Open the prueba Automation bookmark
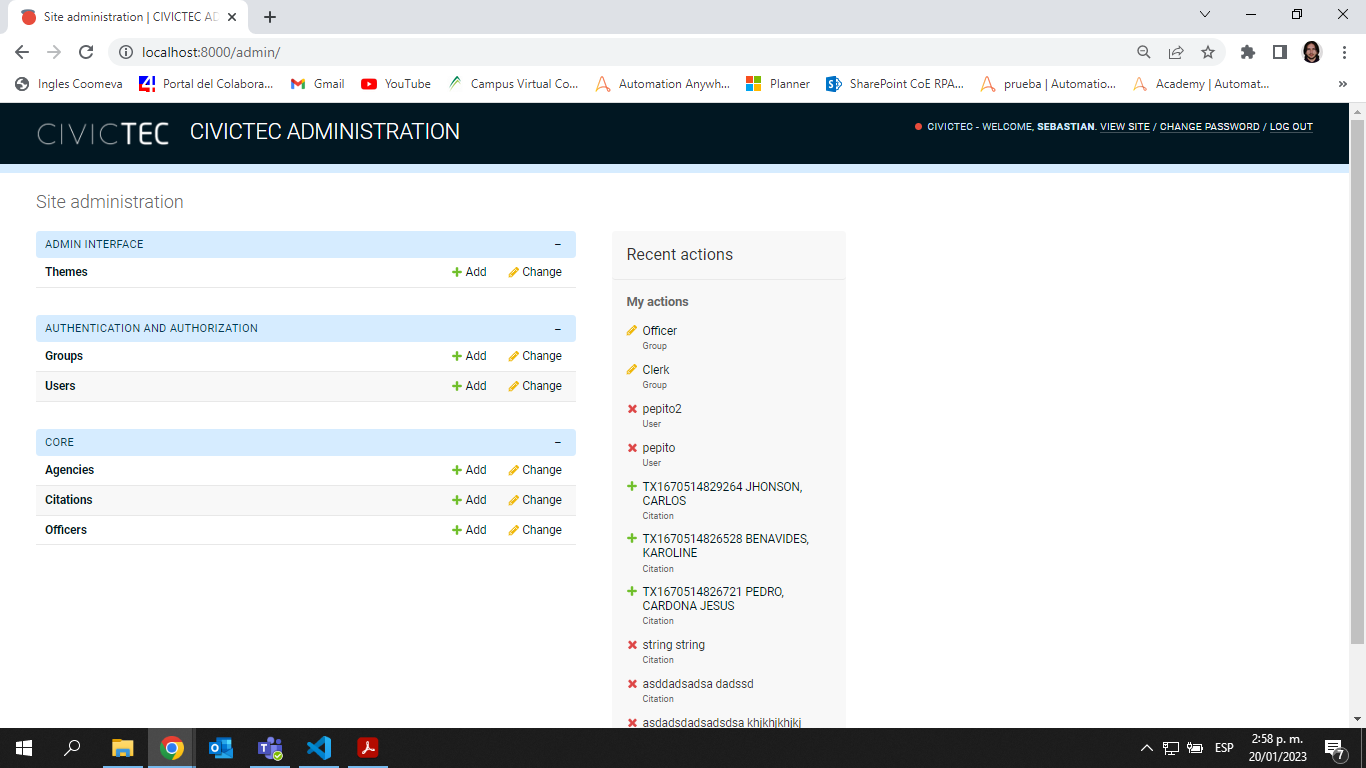The width and height of the screenshot is (1366, 768). coord(1048,84)
